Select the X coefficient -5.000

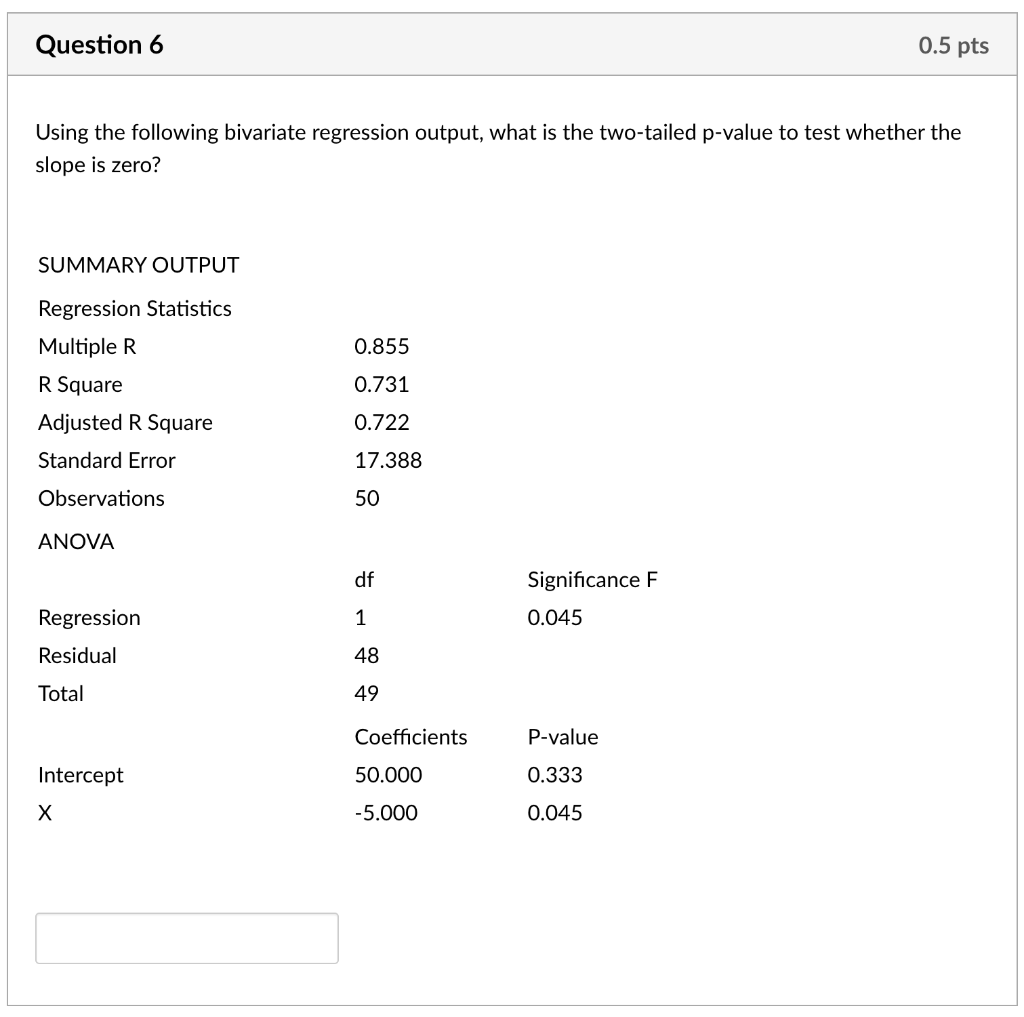pyautogui.click(x=385, y=813)
